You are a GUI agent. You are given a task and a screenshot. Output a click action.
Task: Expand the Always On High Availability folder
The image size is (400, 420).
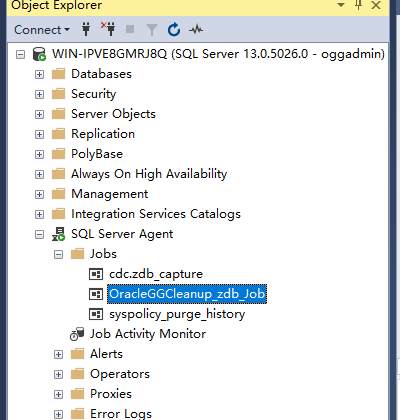click(39, 174)
